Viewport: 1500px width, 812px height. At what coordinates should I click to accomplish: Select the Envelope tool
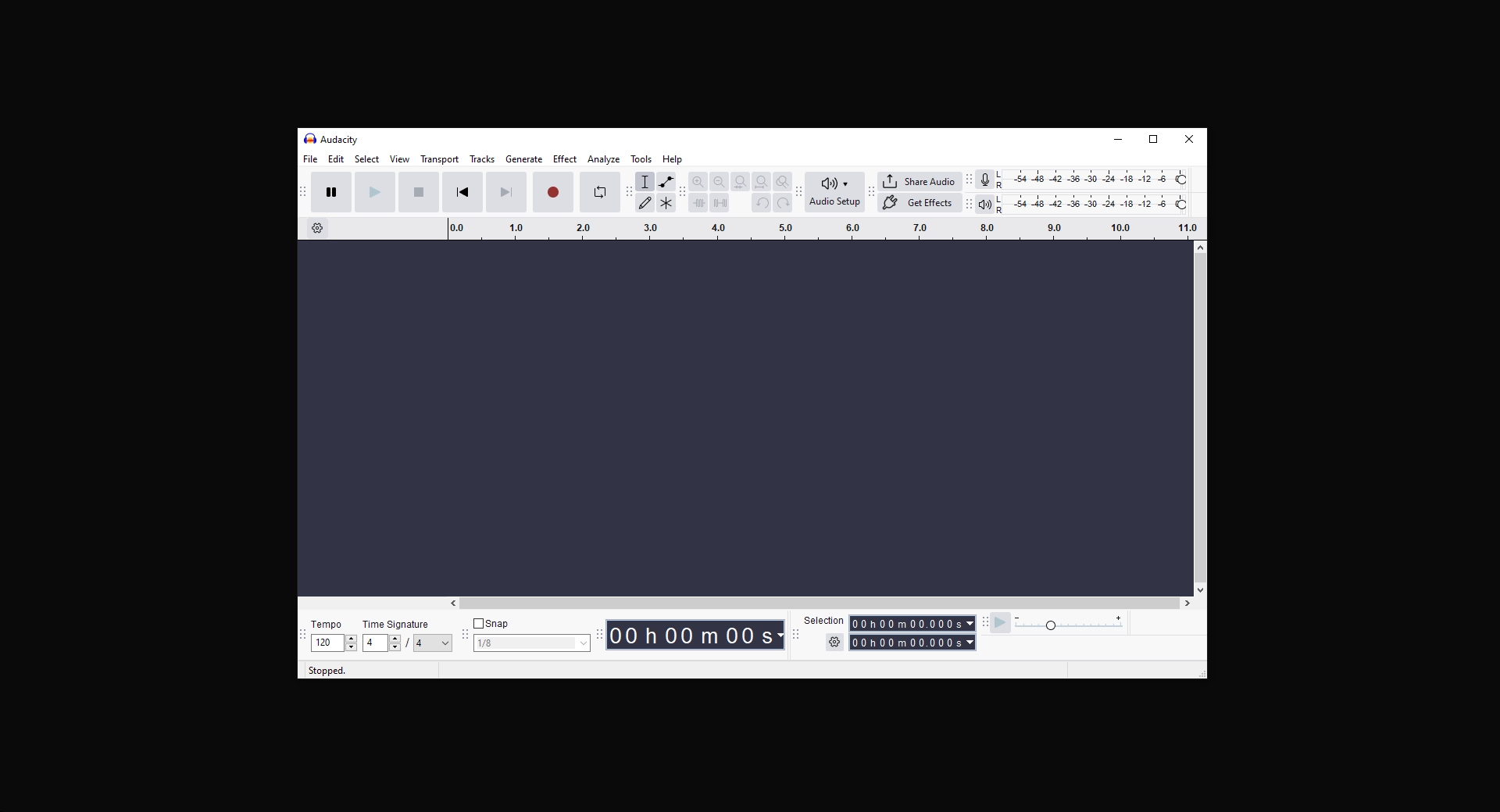pos(666,181)
